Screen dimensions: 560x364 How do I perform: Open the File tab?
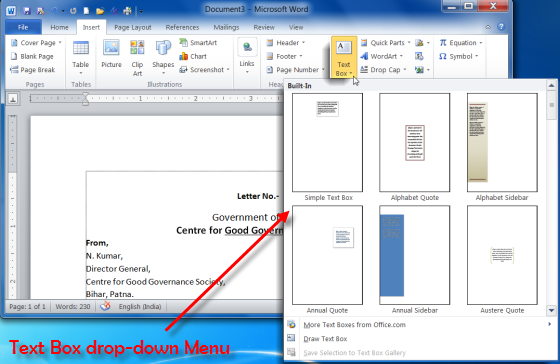tap(23, 27)
